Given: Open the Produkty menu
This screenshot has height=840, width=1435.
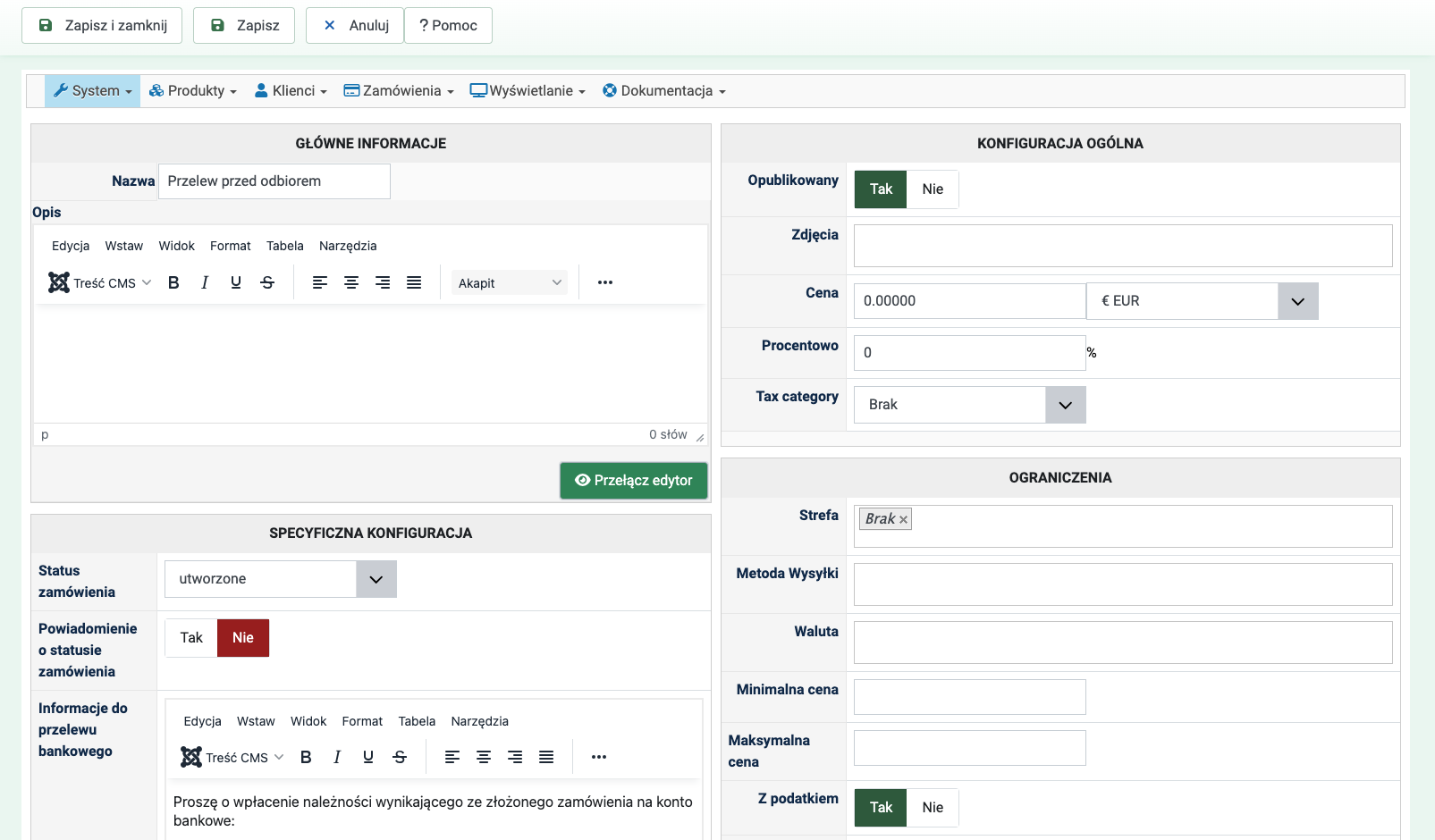Looking at the screenshot, I should tap(193, 91).
